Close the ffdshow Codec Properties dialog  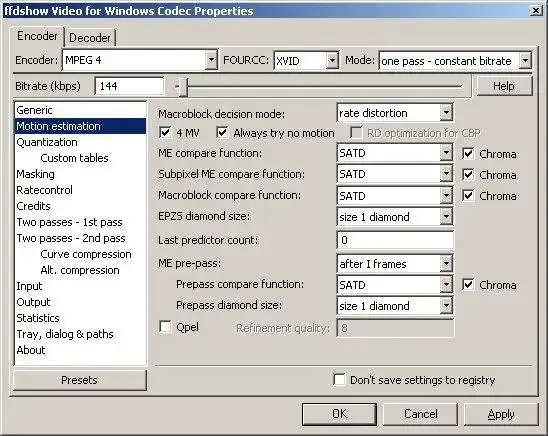536,11
